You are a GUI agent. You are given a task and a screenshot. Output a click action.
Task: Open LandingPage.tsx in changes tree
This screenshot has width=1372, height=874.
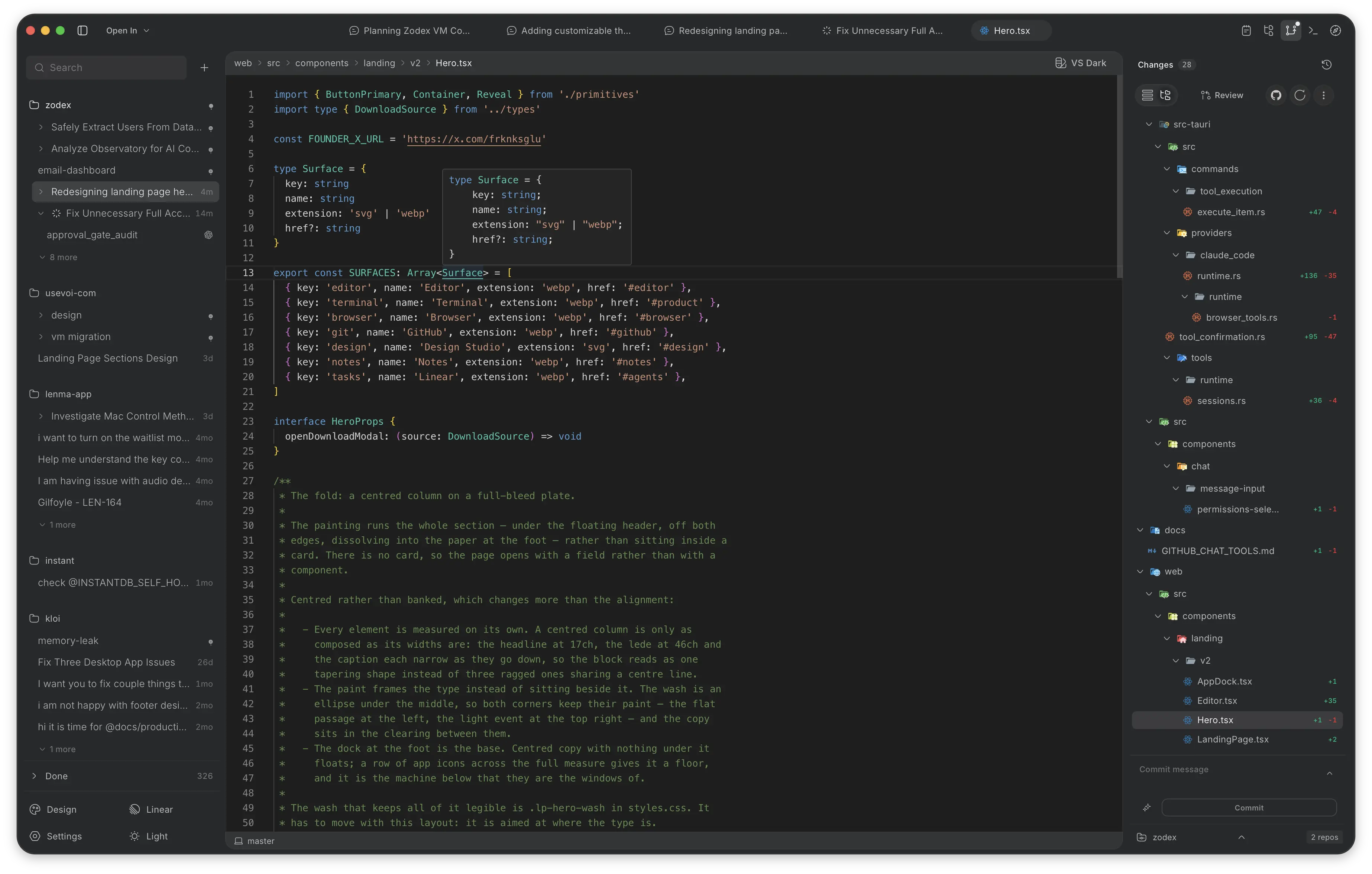coord(1236,739)
